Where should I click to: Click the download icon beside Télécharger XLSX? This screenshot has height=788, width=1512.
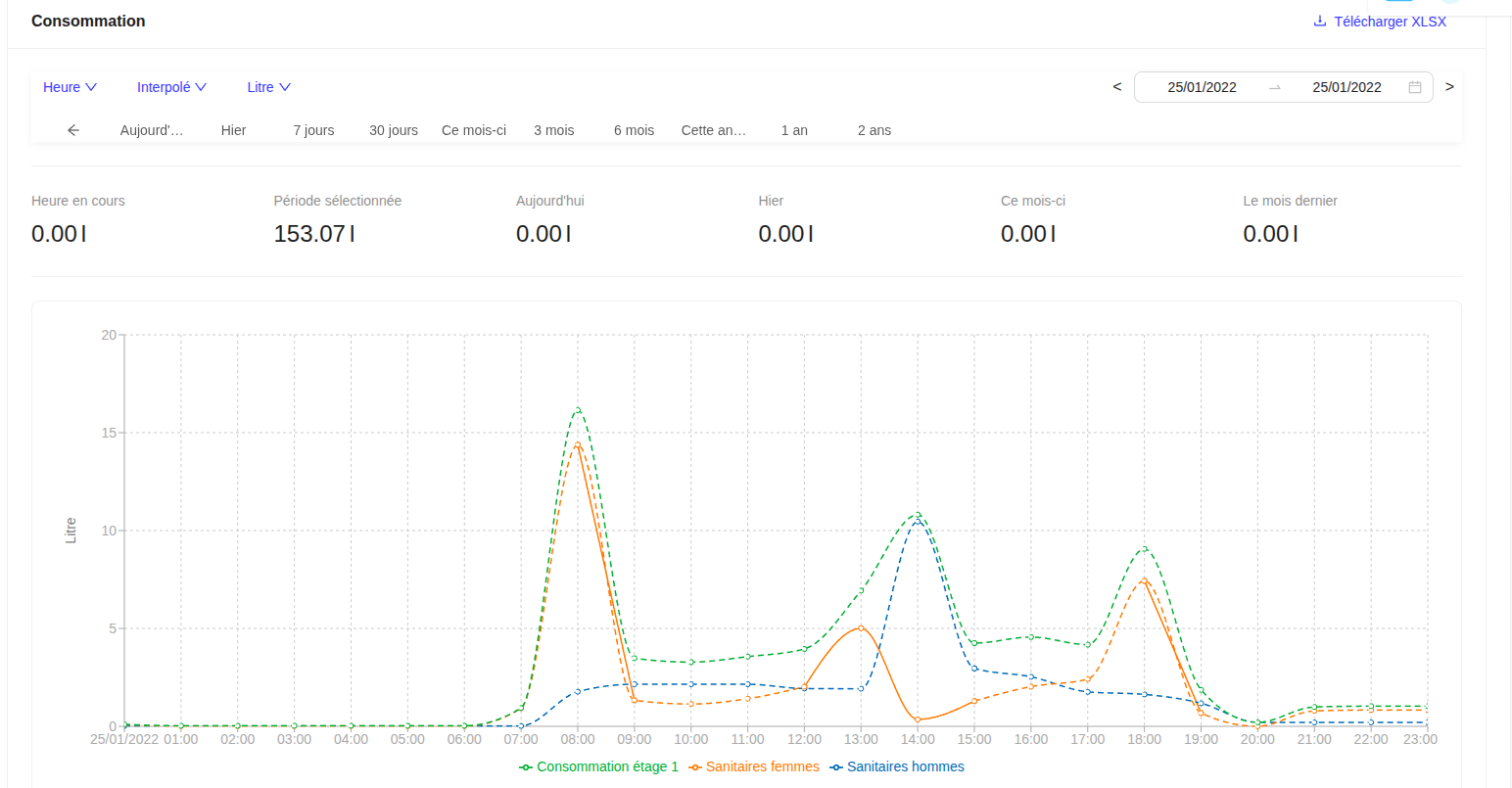[1320, 21]
